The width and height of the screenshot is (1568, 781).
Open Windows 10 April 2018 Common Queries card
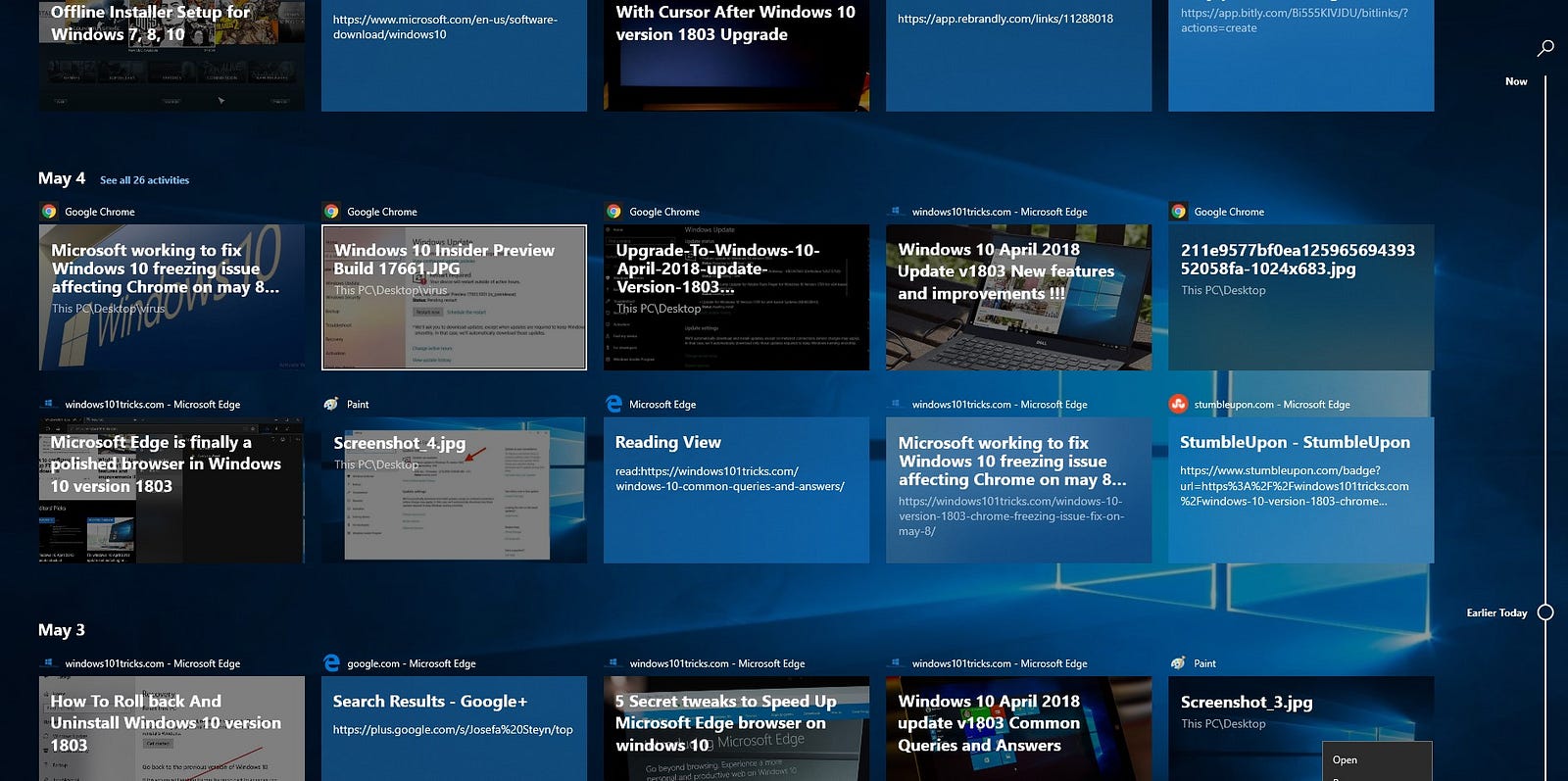pyautogui.click(x=1018, y=729)
